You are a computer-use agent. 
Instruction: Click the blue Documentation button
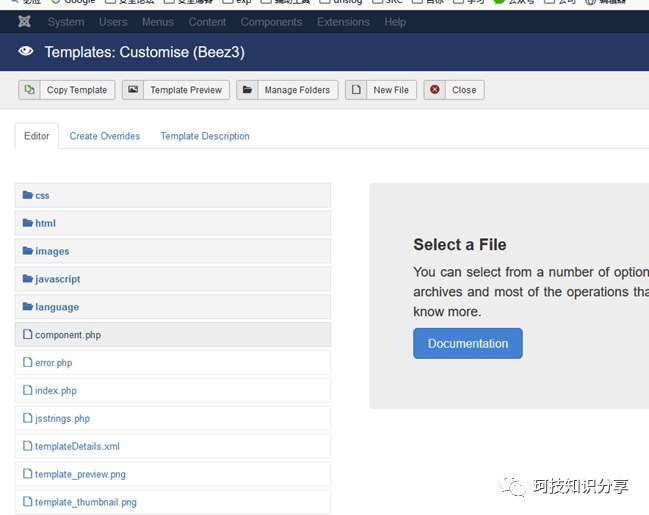click(x=468, y=343)
